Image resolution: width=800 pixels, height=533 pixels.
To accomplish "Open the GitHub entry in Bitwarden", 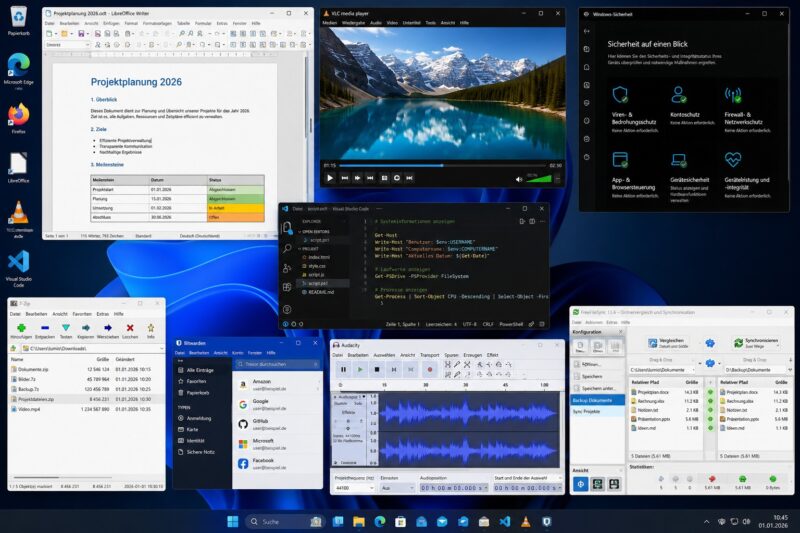I will 278,424.
